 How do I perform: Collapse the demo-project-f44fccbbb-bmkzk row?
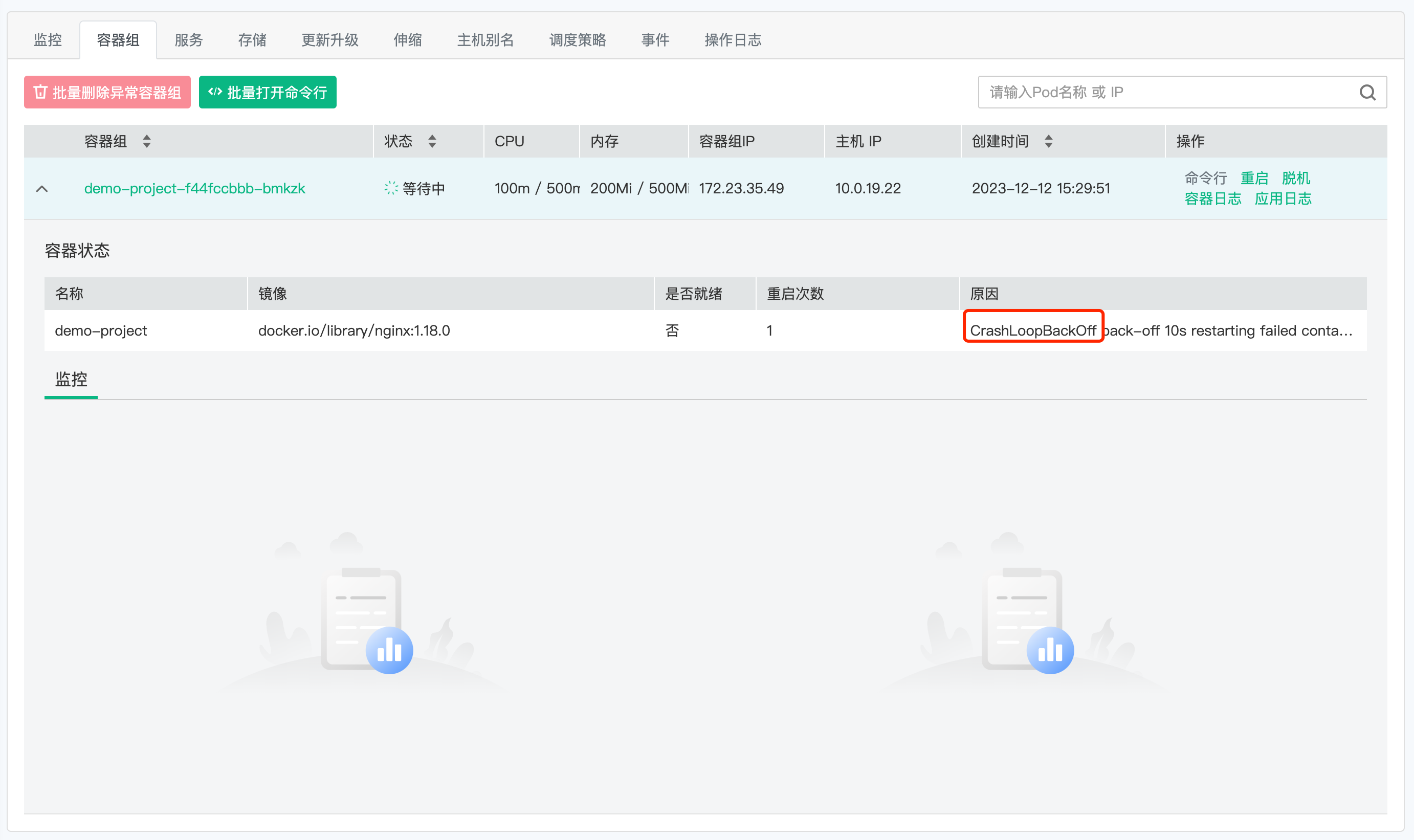(42, 188)
